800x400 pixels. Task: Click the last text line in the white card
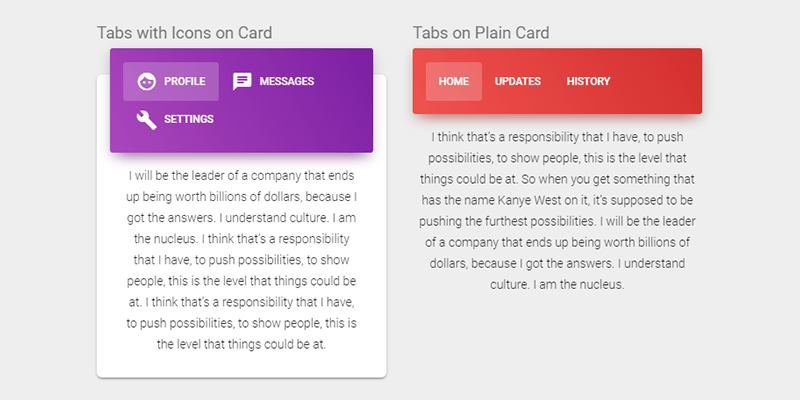tap(241, 345)
